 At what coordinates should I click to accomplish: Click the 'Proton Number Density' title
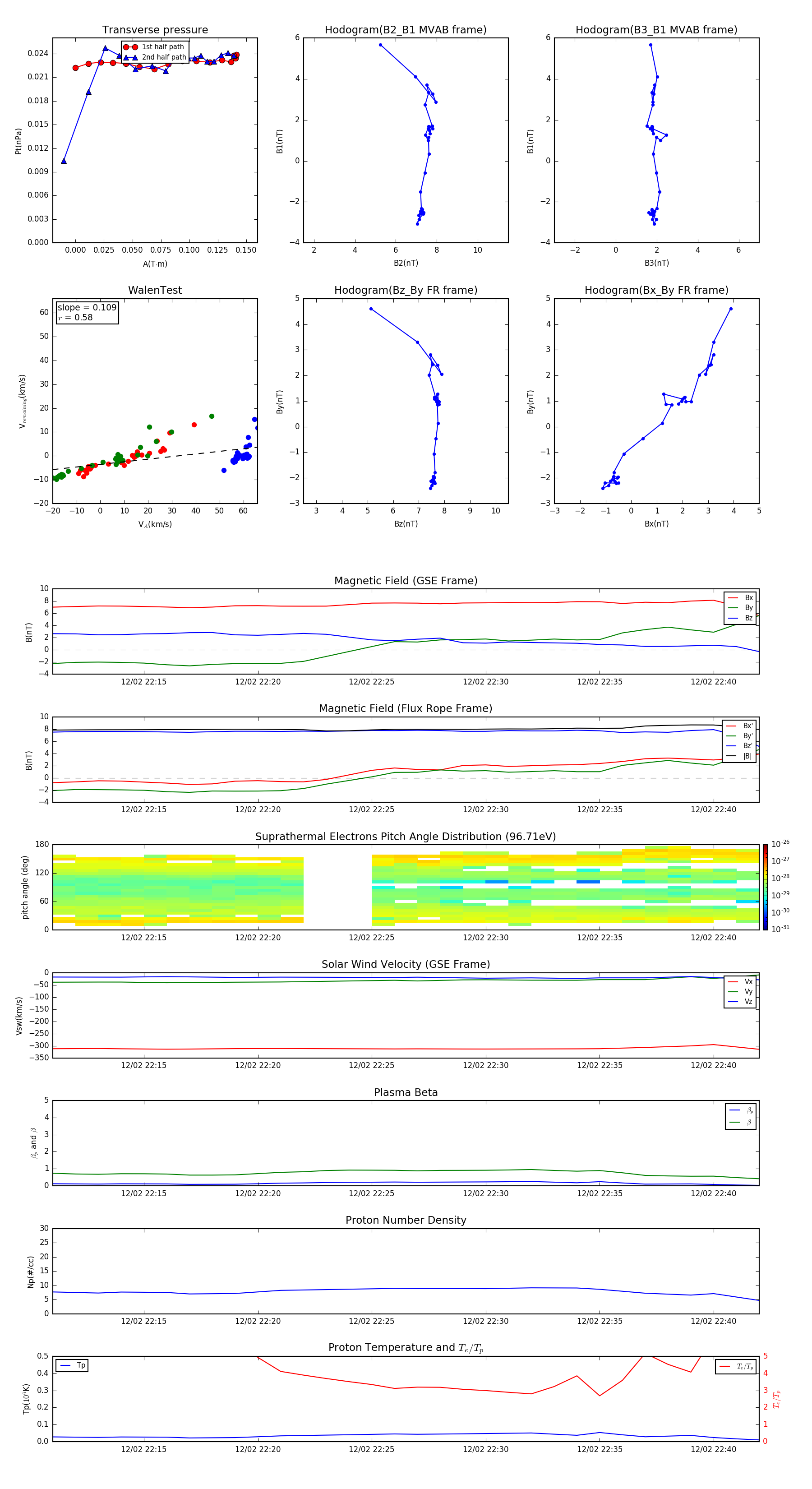406,1221
